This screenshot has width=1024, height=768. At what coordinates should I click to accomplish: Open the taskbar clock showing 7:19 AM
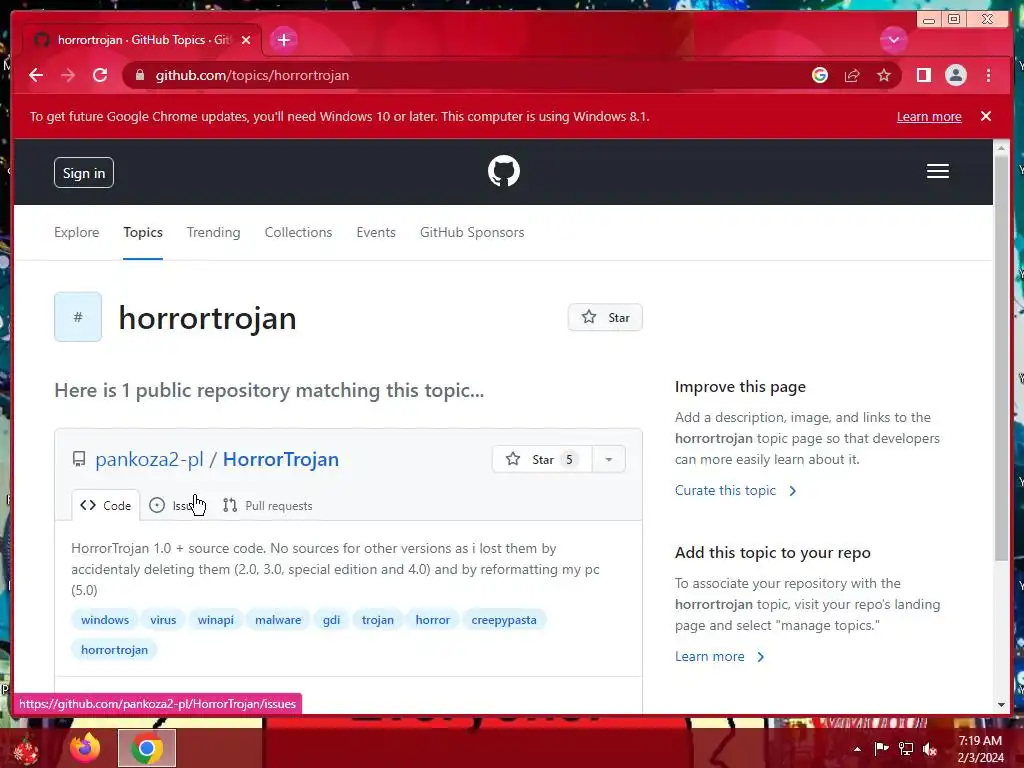[980, 749]
